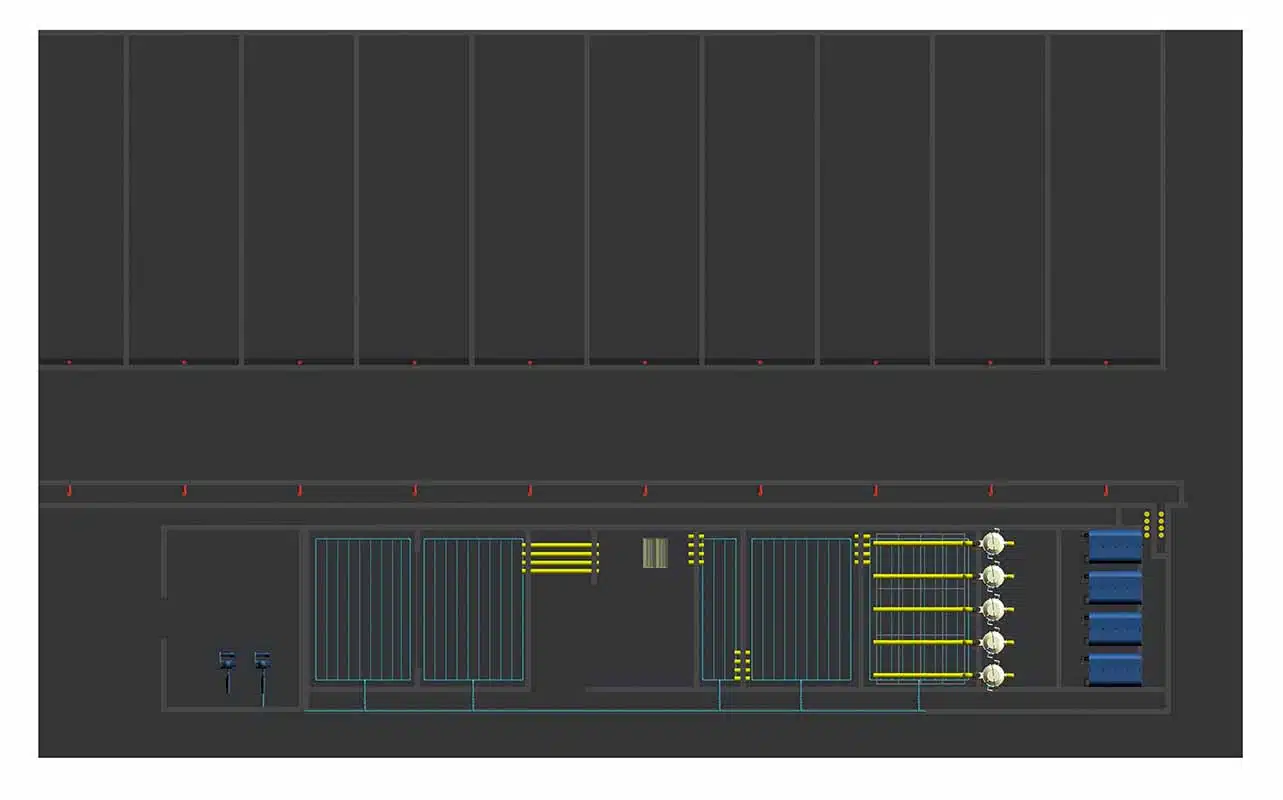Select the yellow valve cluster at narrow basin bottom
The width and height of the screenshot is (1283, 800).
point(742,666)
